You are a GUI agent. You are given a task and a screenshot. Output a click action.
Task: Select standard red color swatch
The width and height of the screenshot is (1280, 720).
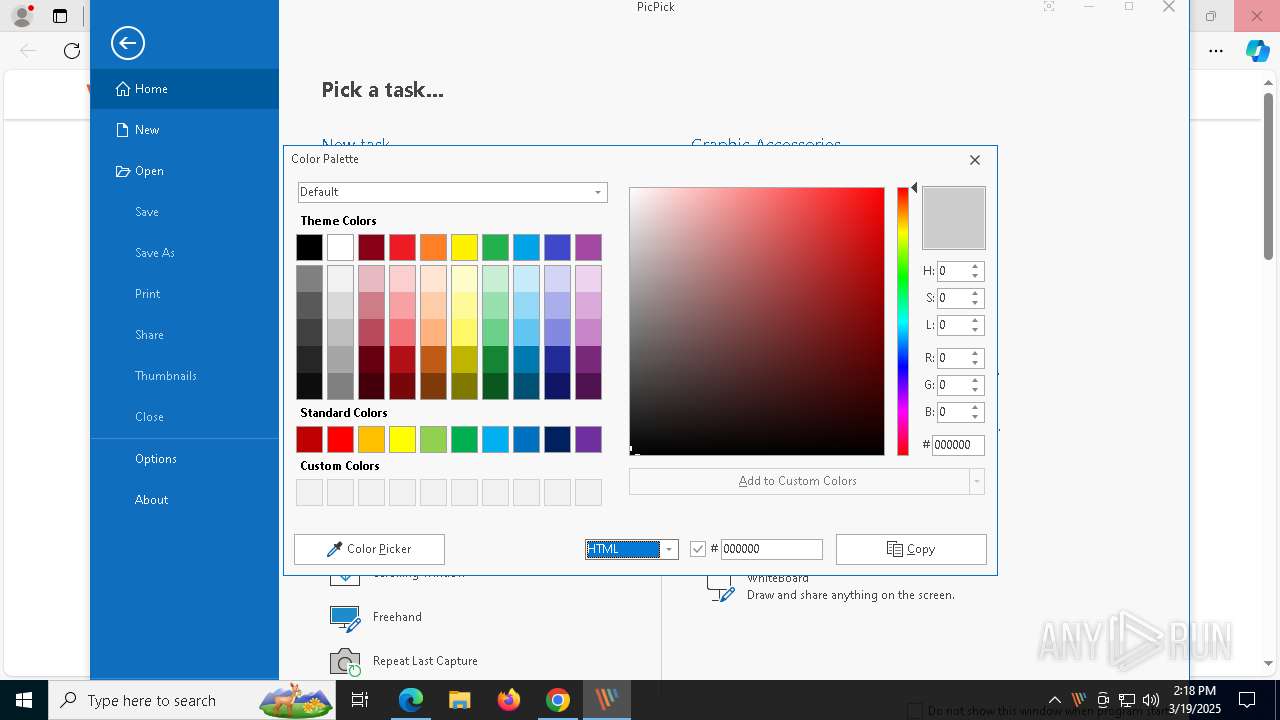[x=340, y=439]
